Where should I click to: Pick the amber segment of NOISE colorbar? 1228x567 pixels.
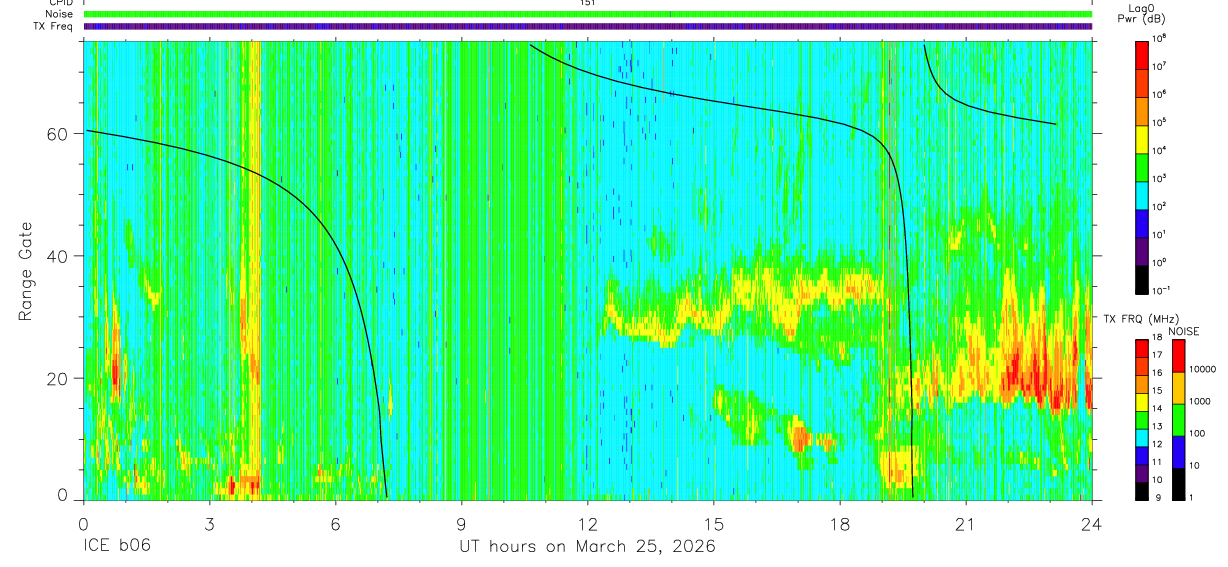1178,388
